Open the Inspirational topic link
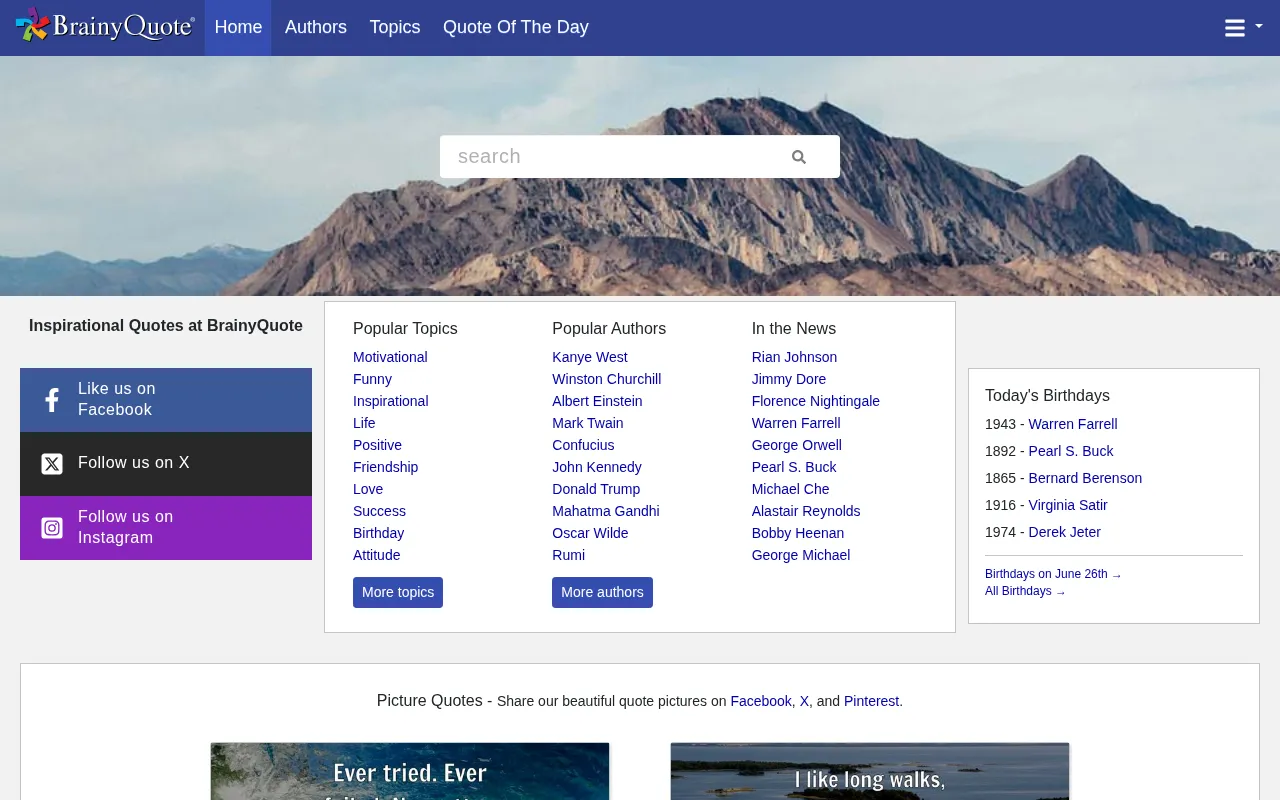This screenshot has width=1280, height=800. pos(390,401)
